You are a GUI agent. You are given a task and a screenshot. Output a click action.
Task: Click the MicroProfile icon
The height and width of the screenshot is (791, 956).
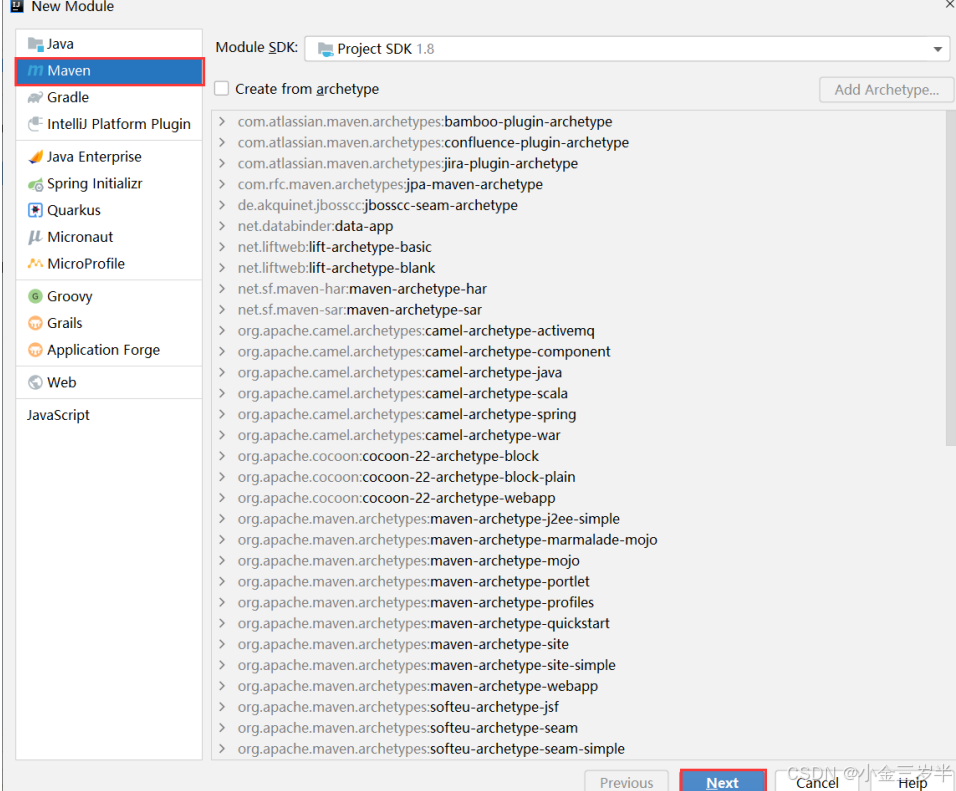35,263
